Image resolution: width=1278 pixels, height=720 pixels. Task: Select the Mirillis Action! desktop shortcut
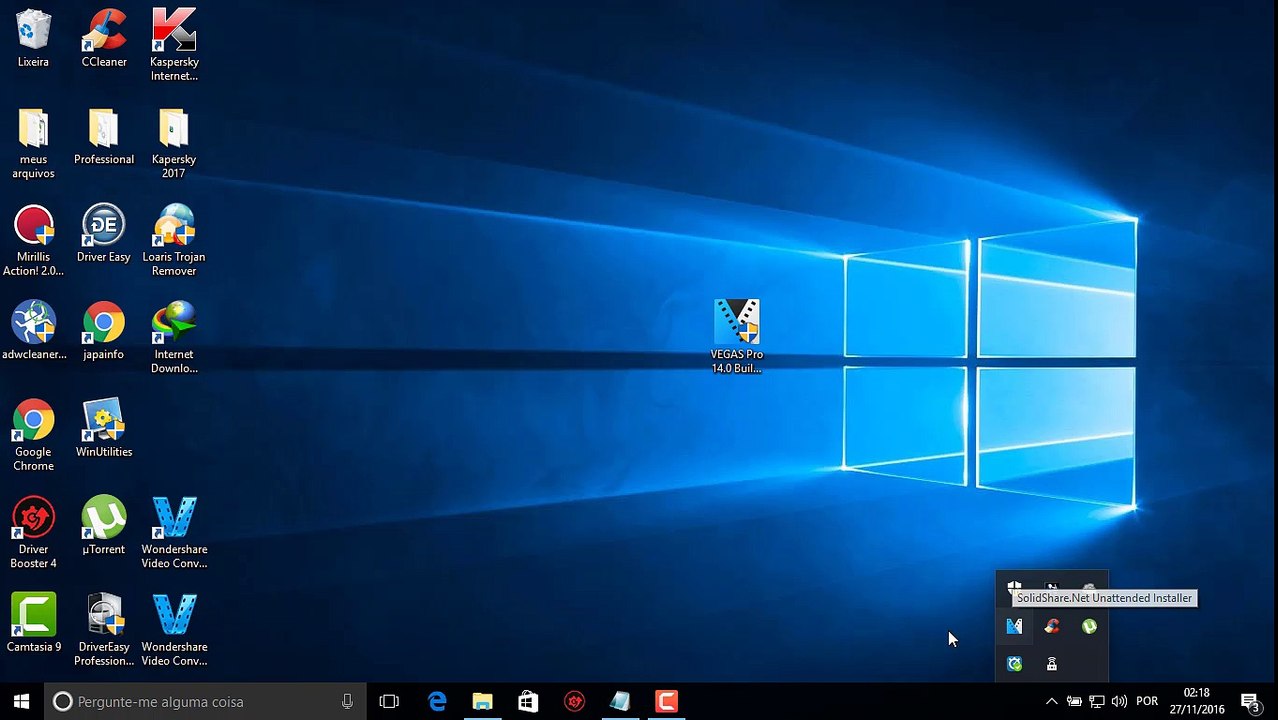pyautogui.click(x=33, y=241)
